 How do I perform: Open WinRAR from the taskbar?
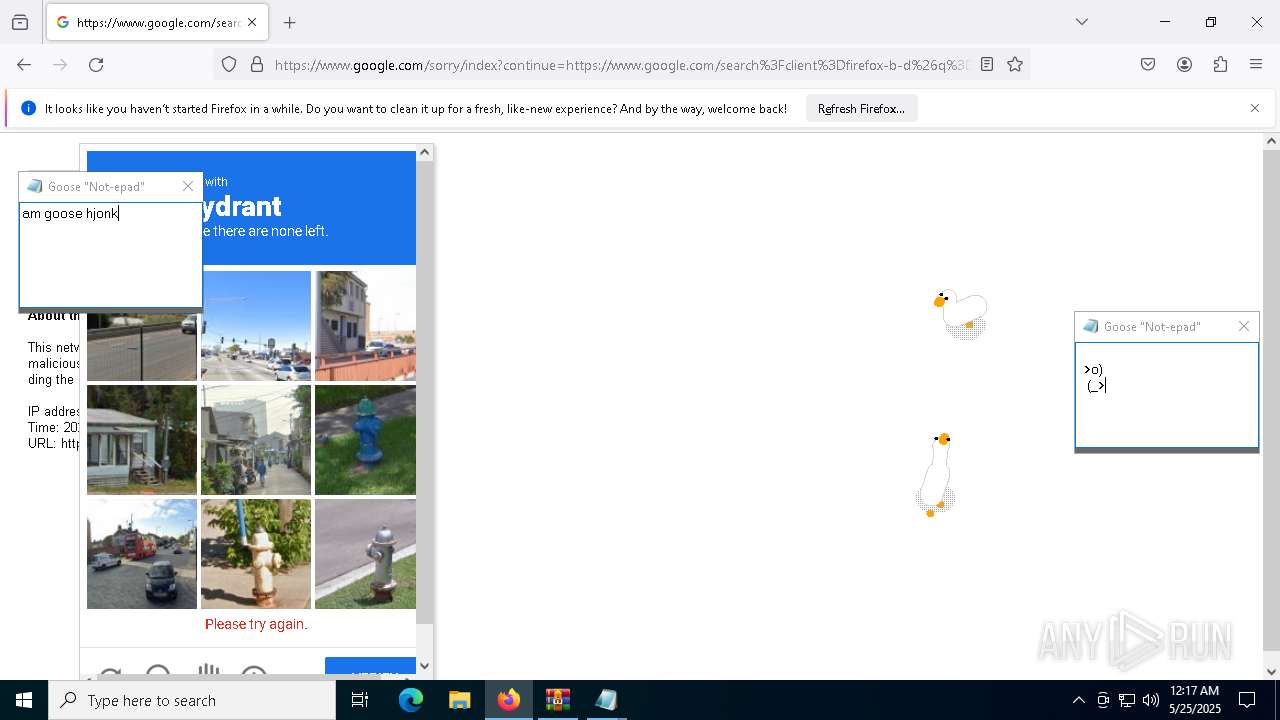(x=557, y=700)
